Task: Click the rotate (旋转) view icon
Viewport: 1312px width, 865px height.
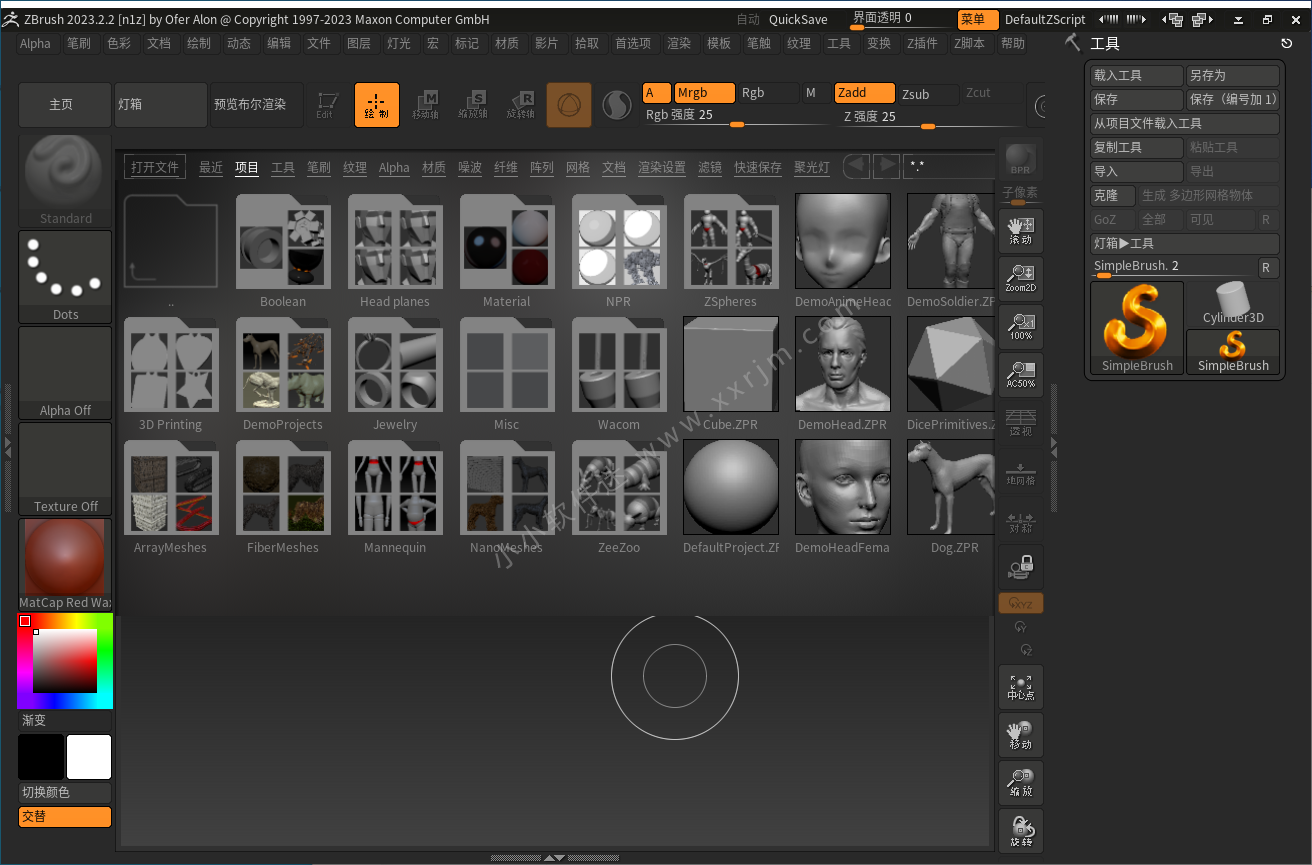Action: coord(1020,831)
